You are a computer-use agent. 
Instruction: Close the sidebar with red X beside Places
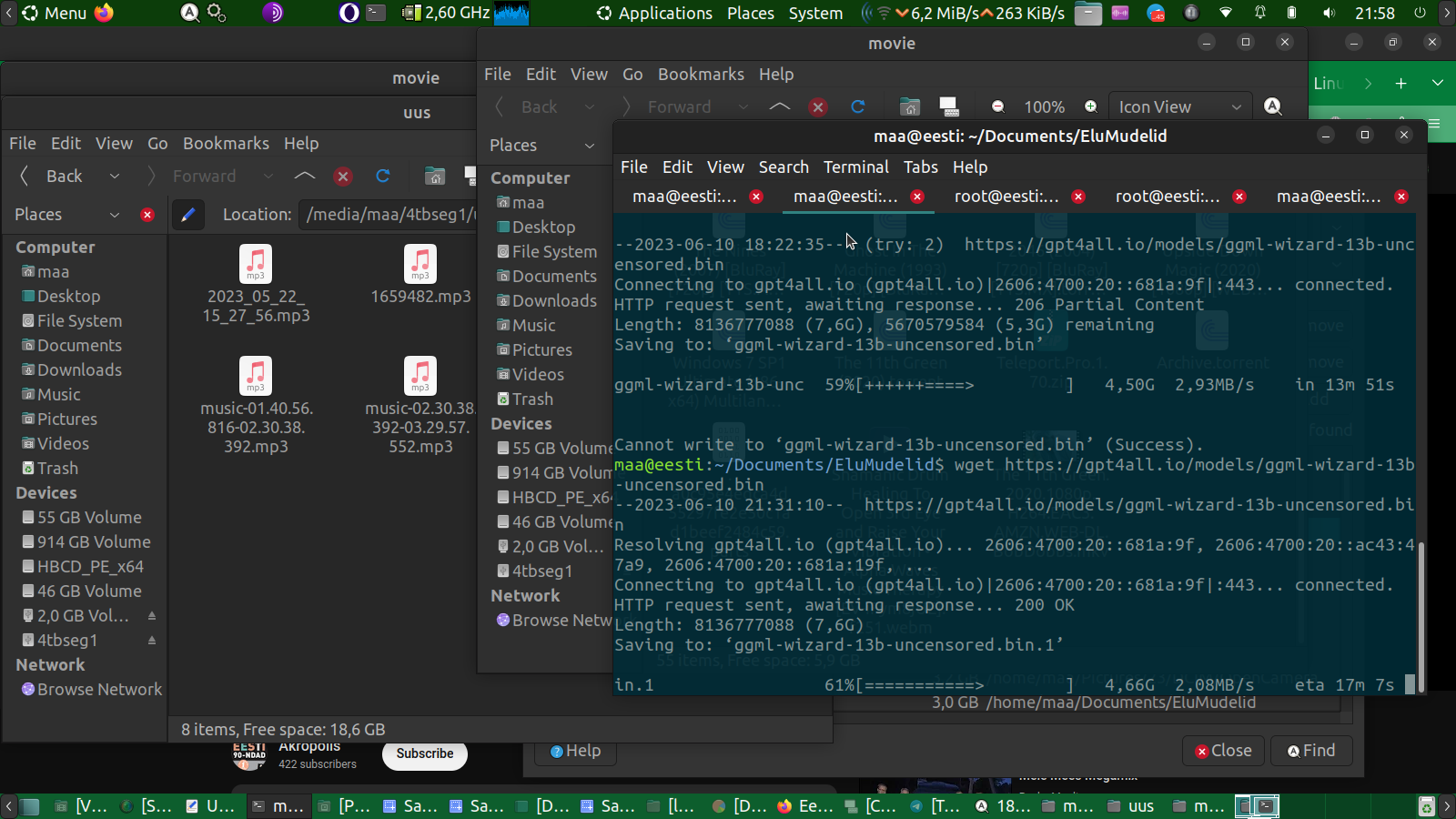tap(147, 215)
